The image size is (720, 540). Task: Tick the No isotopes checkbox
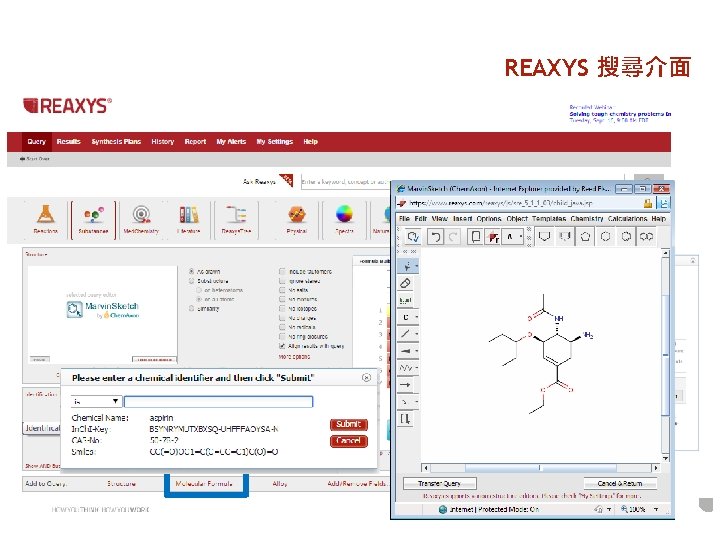282,309
